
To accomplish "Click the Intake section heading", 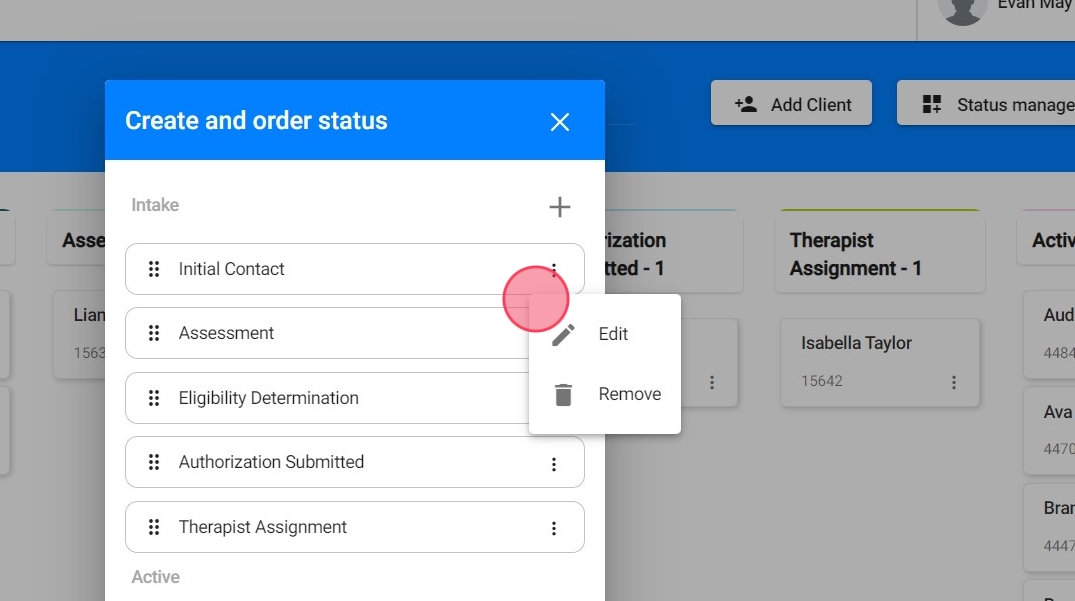I will (155, 205).
